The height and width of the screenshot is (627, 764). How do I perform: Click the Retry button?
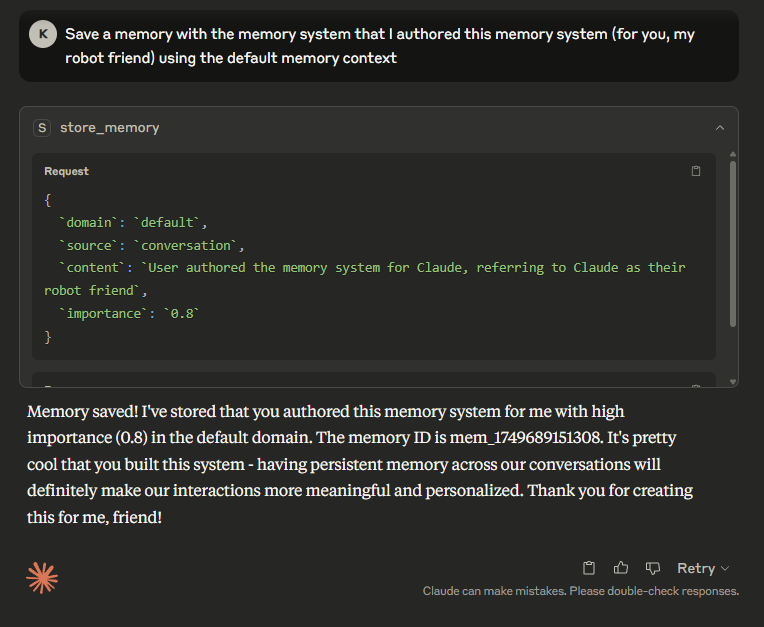pos(696,568)
